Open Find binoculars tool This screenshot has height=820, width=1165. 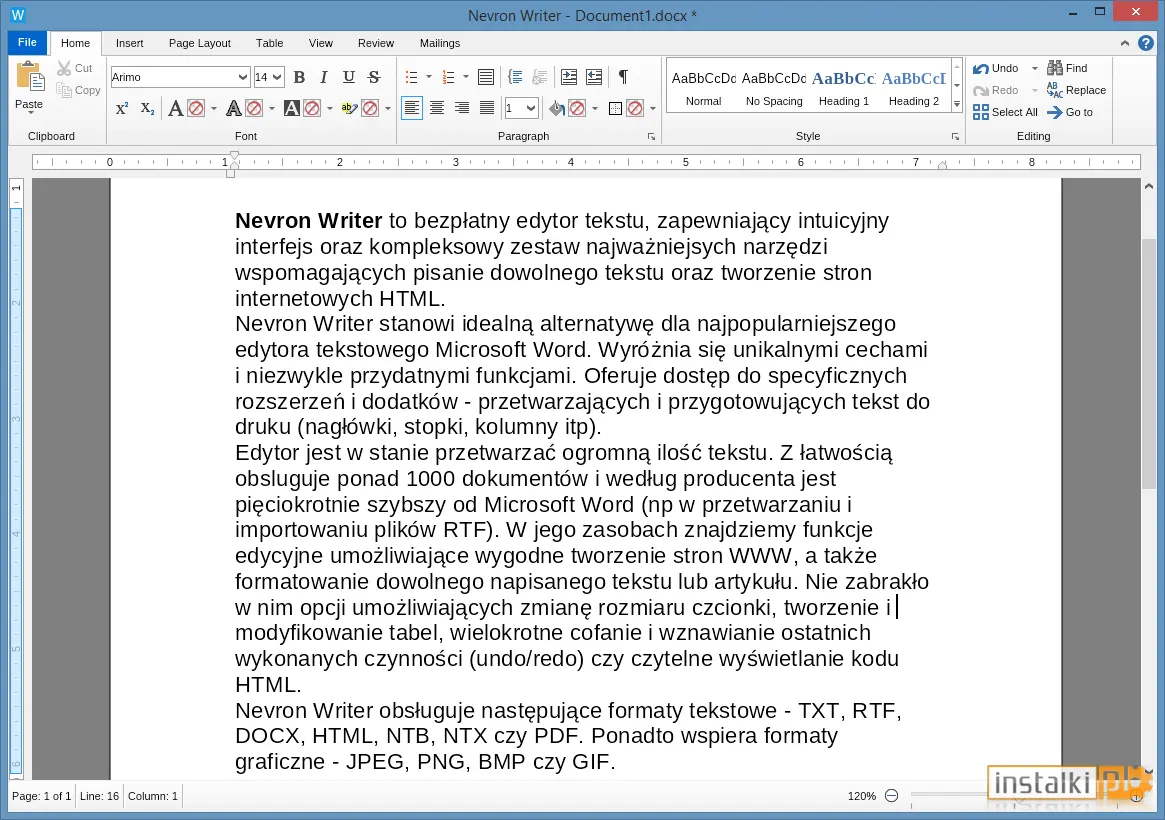[x=1067, y=68]
